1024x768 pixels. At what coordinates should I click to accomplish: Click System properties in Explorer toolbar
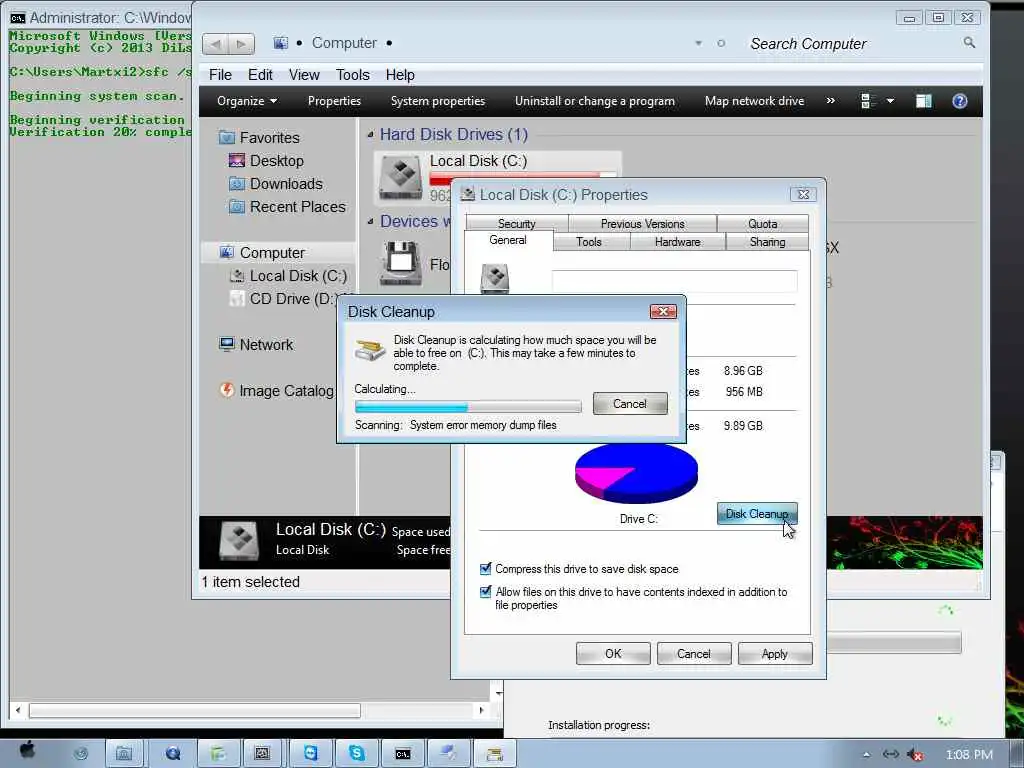pyautogui.click(x=438, y=101)
